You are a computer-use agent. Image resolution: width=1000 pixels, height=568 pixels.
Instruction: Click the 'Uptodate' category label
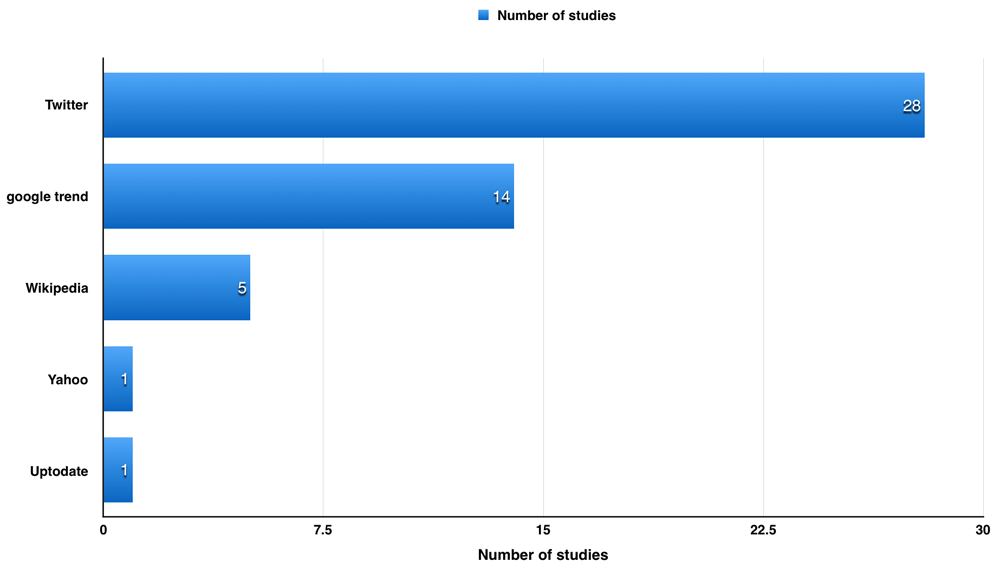pos(59,472)
